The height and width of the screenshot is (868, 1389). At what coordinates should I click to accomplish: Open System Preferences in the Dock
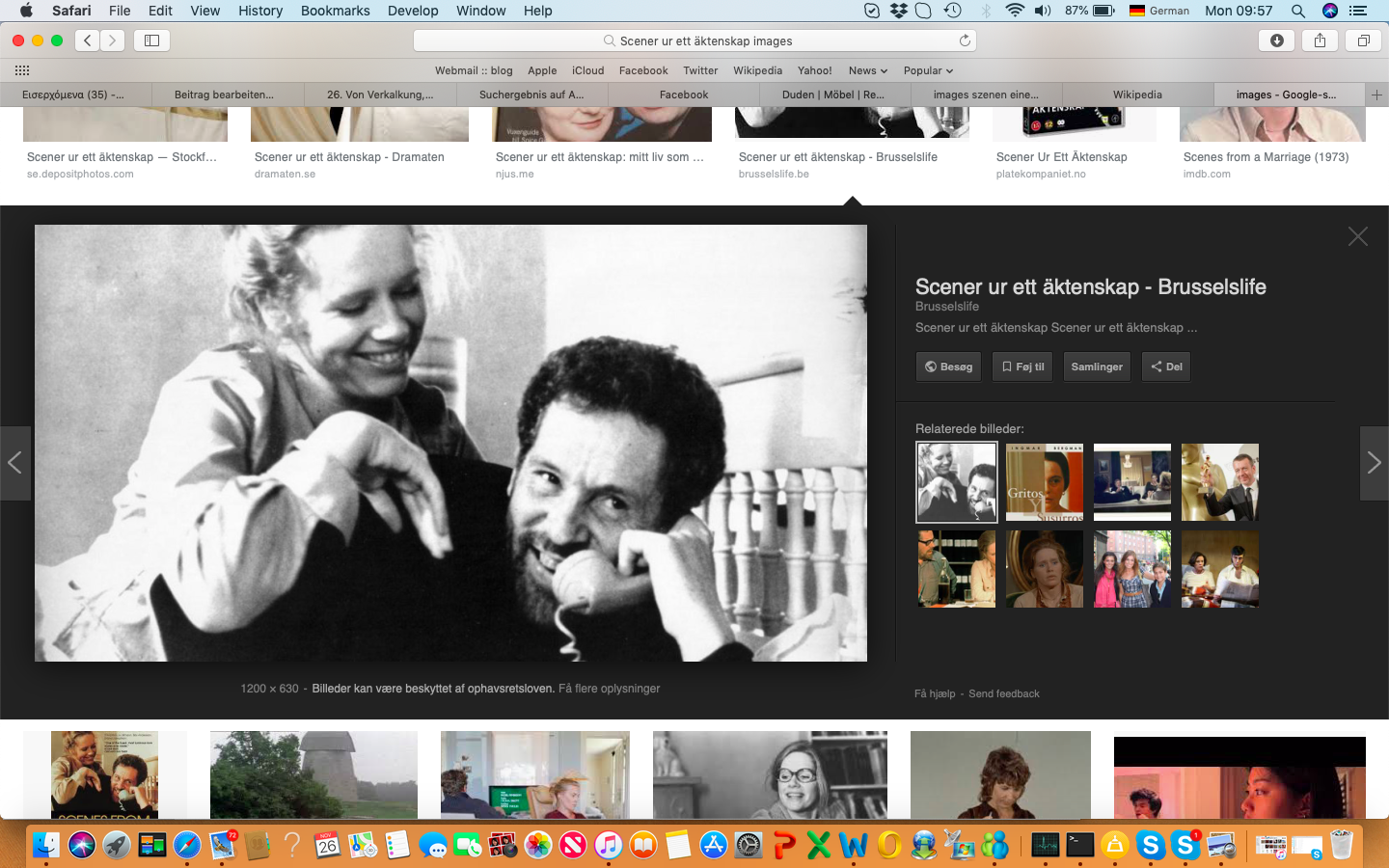coord(749,846)
